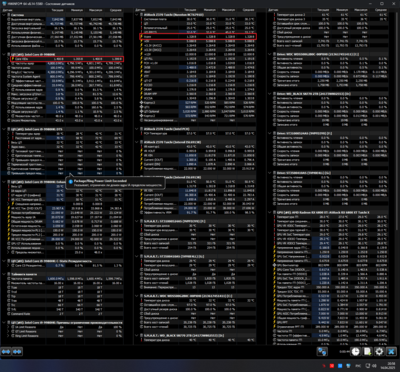Click the red tray icon in the taskbar
Screen dimensions: 400x372
[x=332, y=366]
